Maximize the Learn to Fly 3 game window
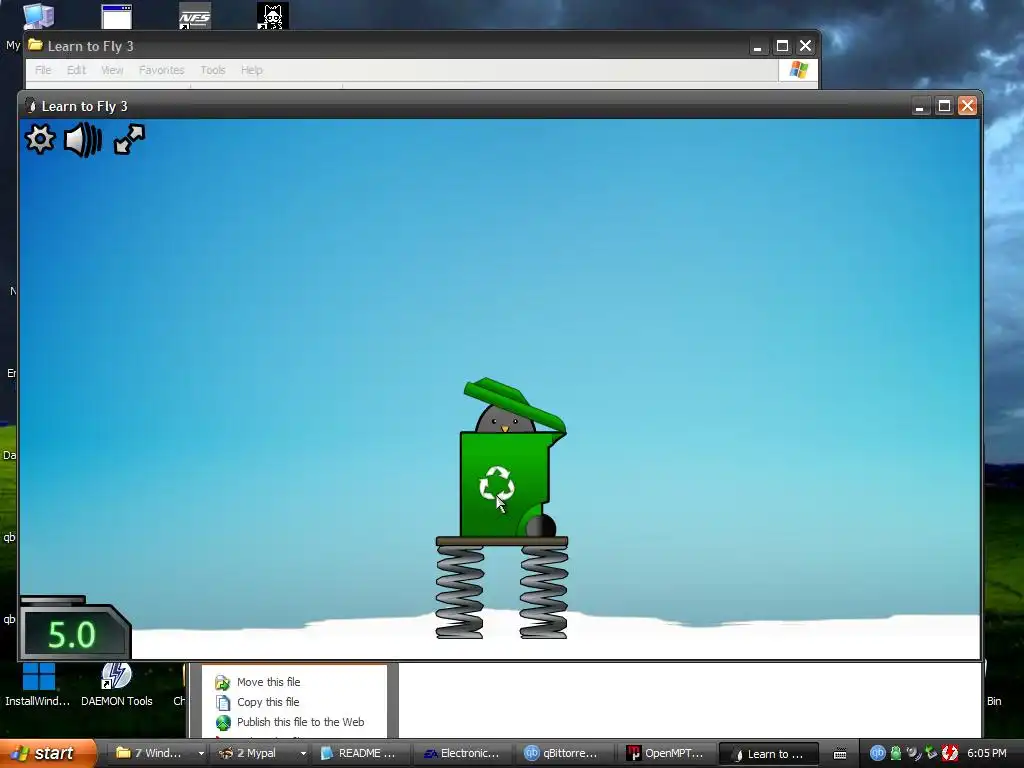This screenshot has height=768, width=1024. point(944,106)
